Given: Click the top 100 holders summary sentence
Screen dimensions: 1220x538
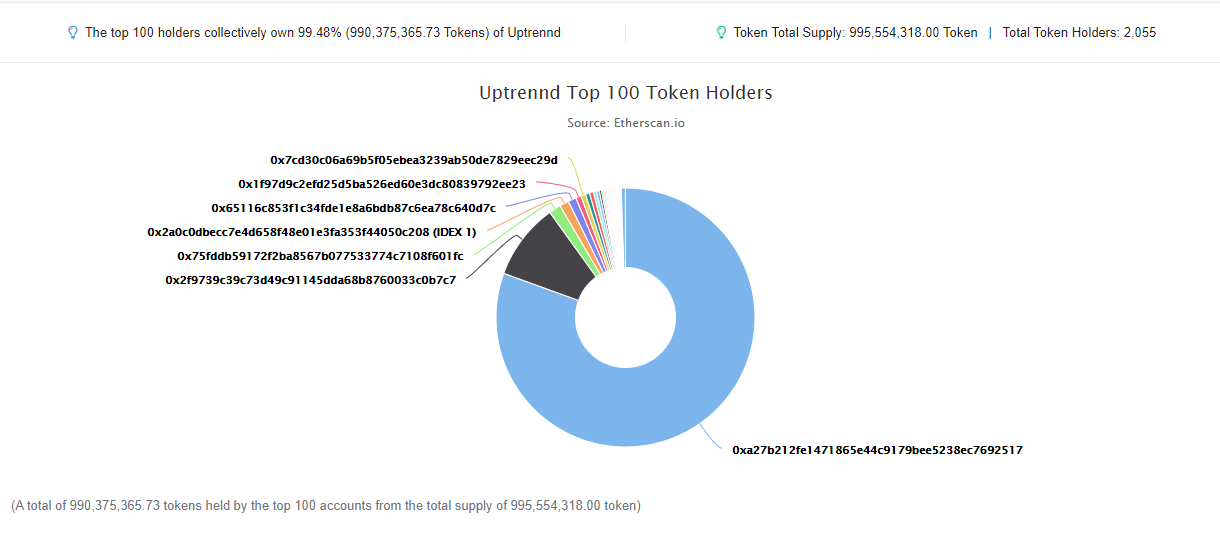Looking at the screenshot, I should click(x=323, y=32).
